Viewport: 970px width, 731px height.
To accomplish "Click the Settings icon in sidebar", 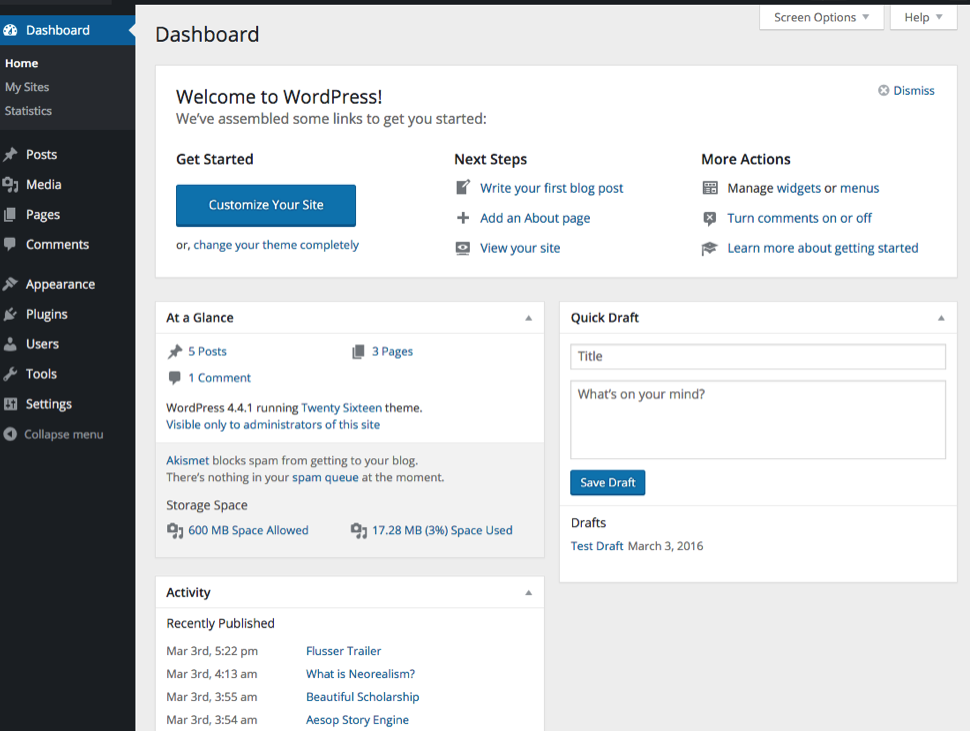I will 10,404.
